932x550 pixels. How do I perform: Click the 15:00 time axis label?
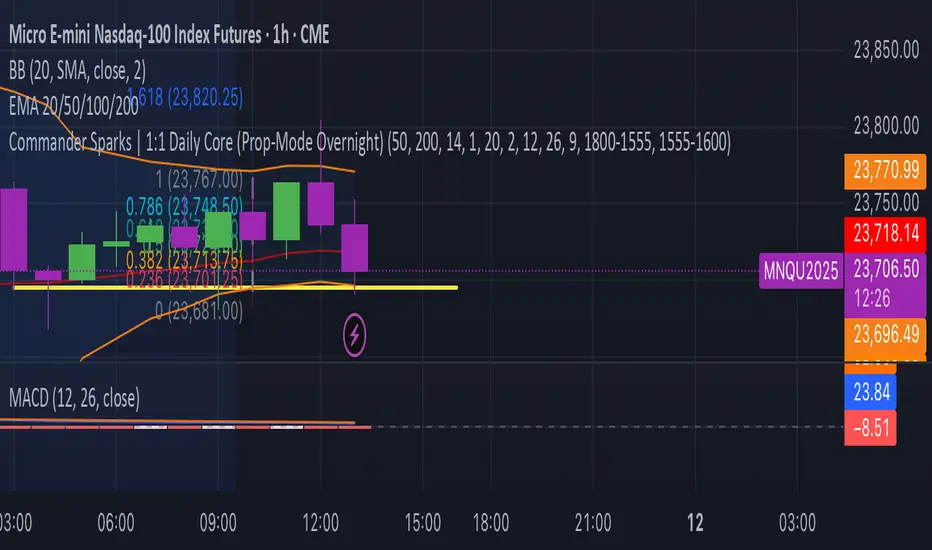point(422,522)
